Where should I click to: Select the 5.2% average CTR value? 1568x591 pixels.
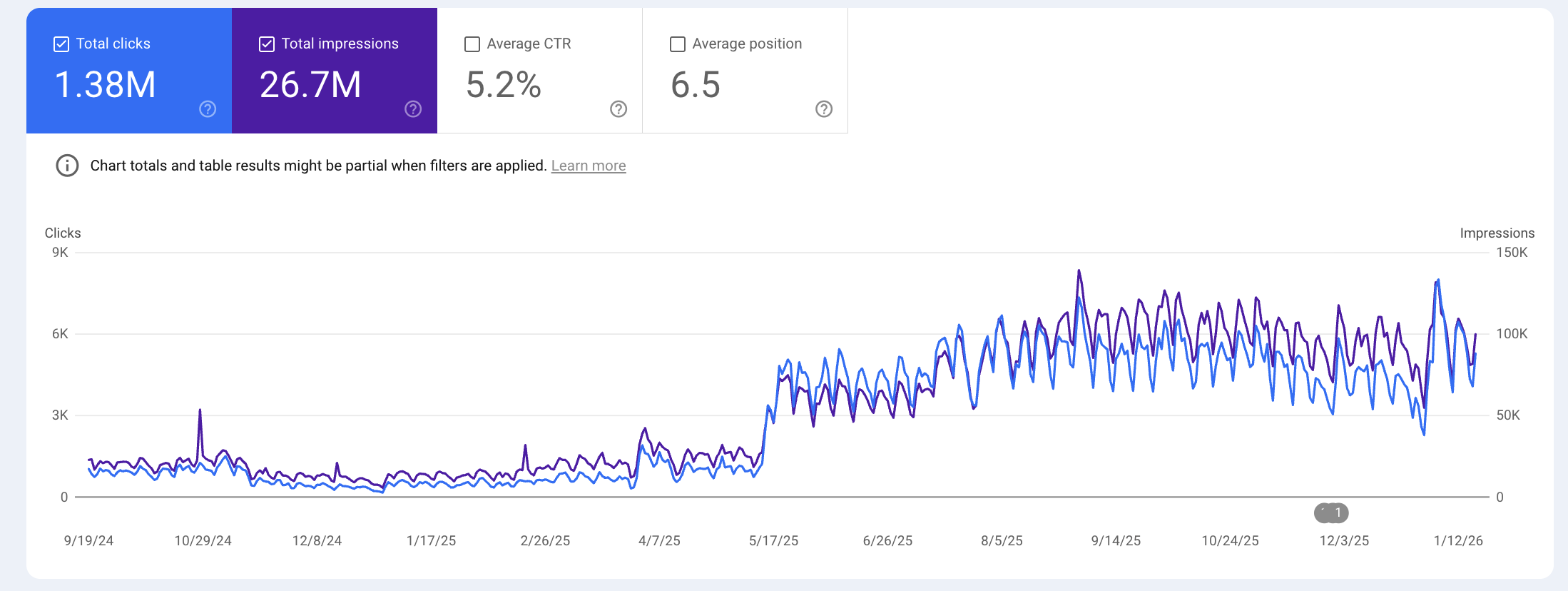point(504,85)
